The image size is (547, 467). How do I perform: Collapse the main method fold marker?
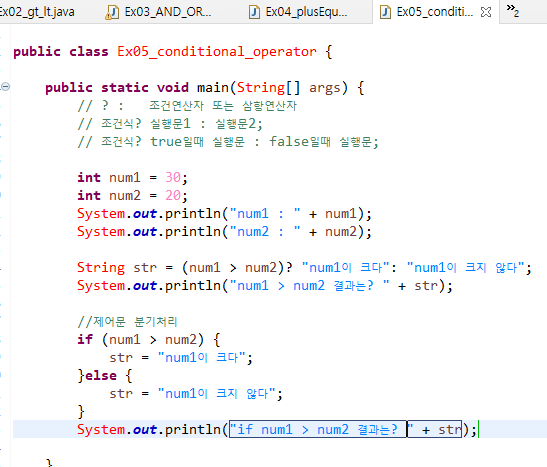5,86
